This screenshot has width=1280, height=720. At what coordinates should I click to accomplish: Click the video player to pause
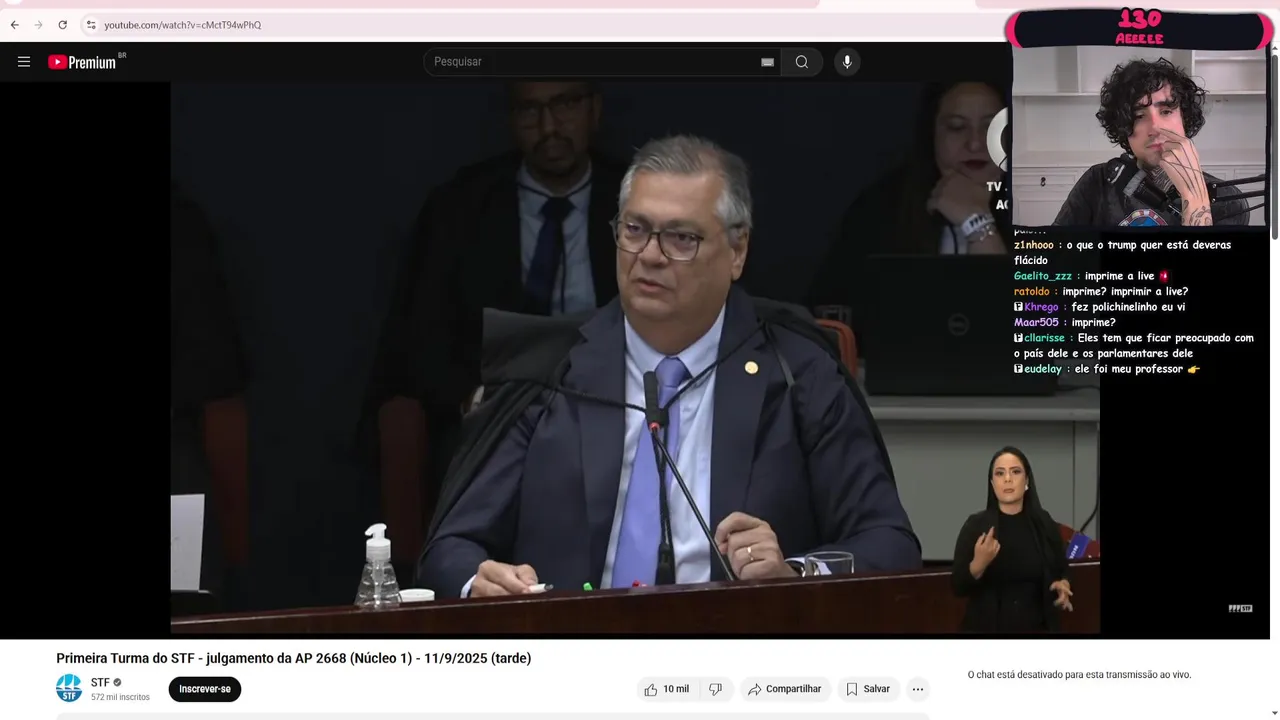click(634, 357)
